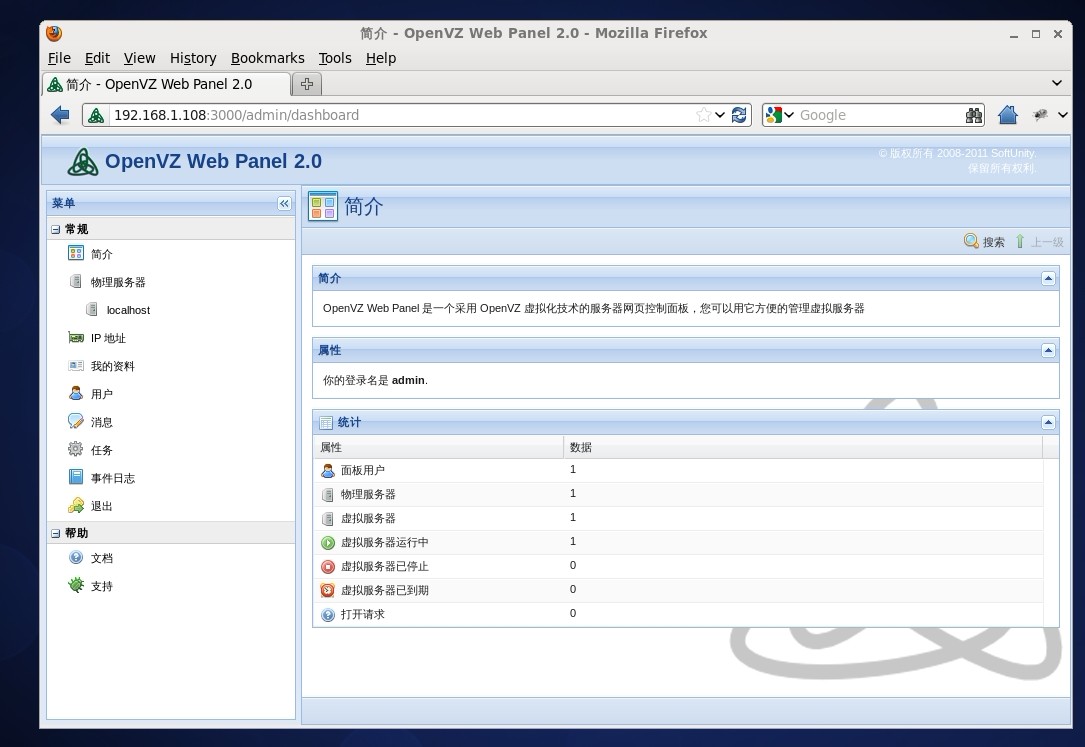
Task: Click the 物理服务器 statistics row label
Action: (368, 495)
